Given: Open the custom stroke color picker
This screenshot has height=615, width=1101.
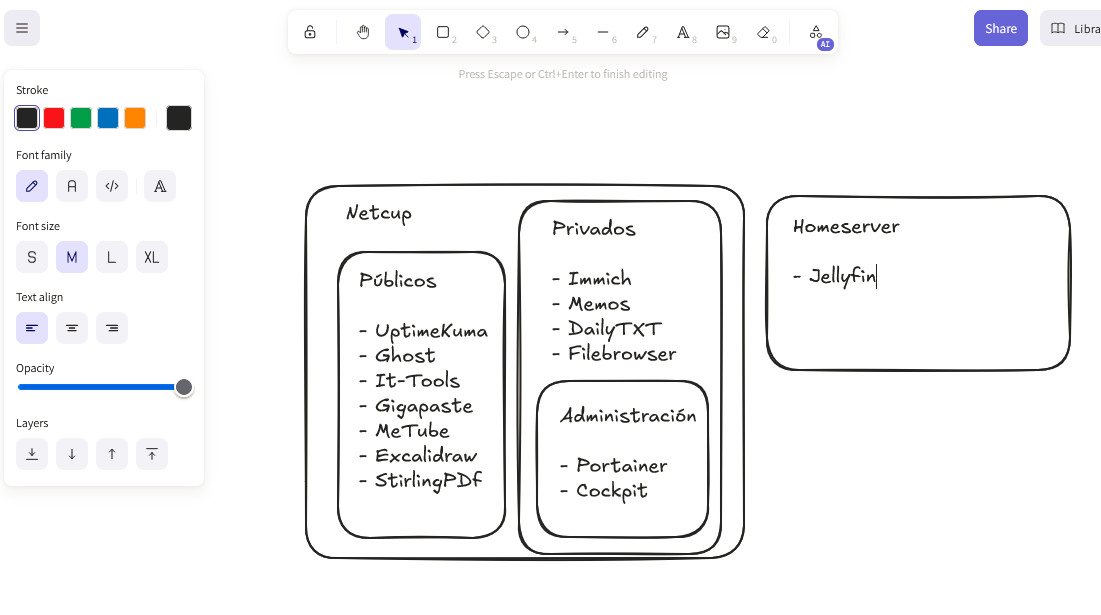Looking at the screenshot, I should (179, 118).
